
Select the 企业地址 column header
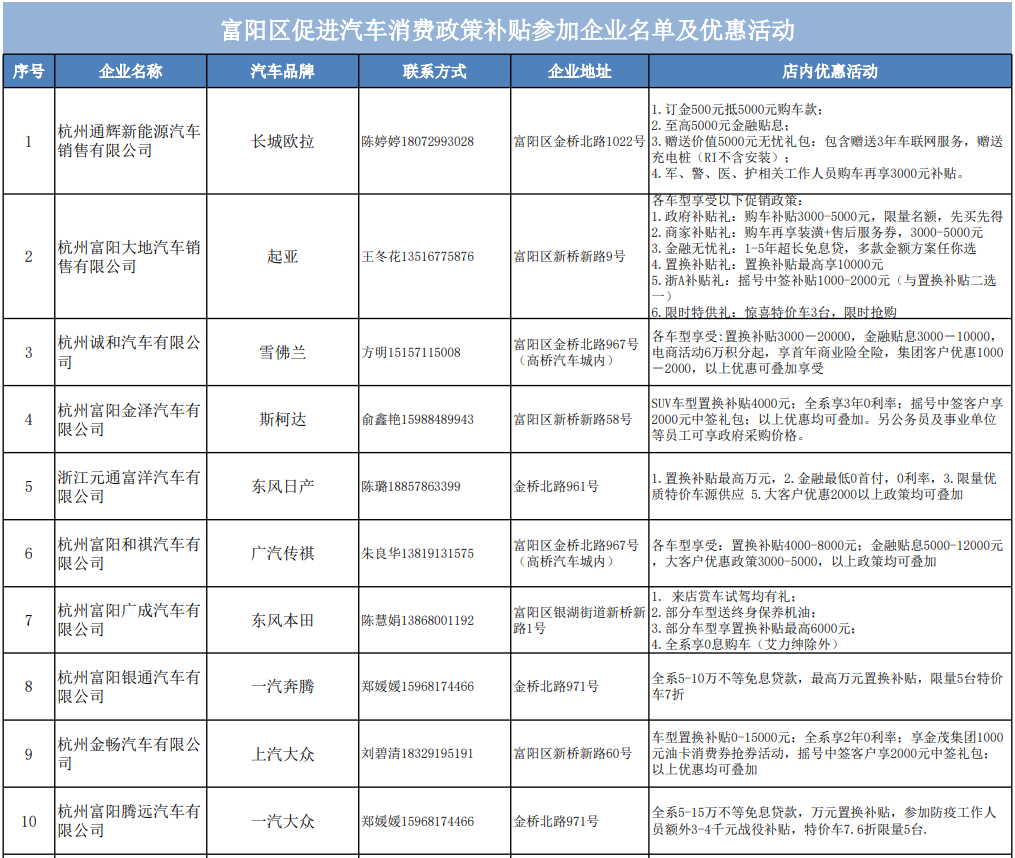(579, 71)
